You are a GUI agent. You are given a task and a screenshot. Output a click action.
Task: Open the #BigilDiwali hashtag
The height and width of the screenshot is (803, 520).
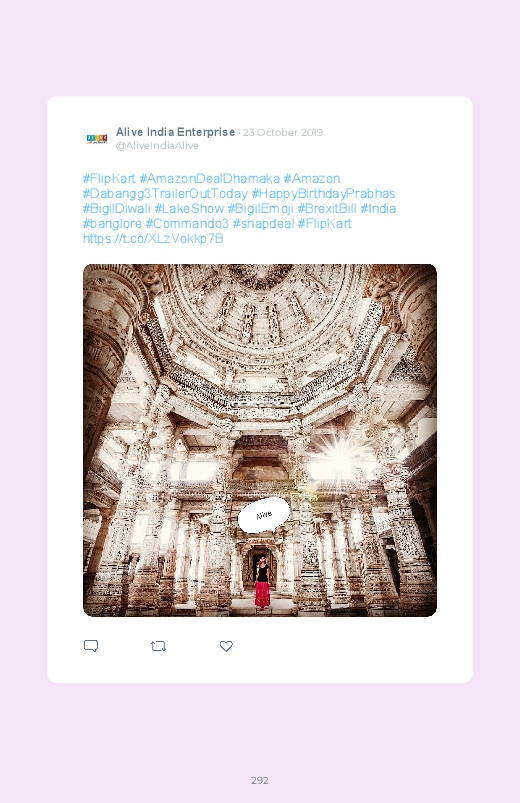(117, 208)
